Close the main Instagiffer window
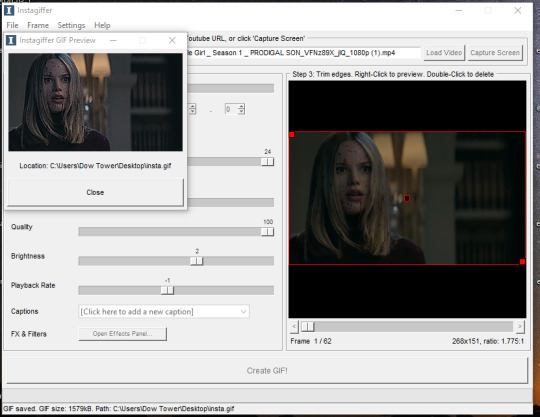This screenshot has height=417, width=540. point(518,11)
